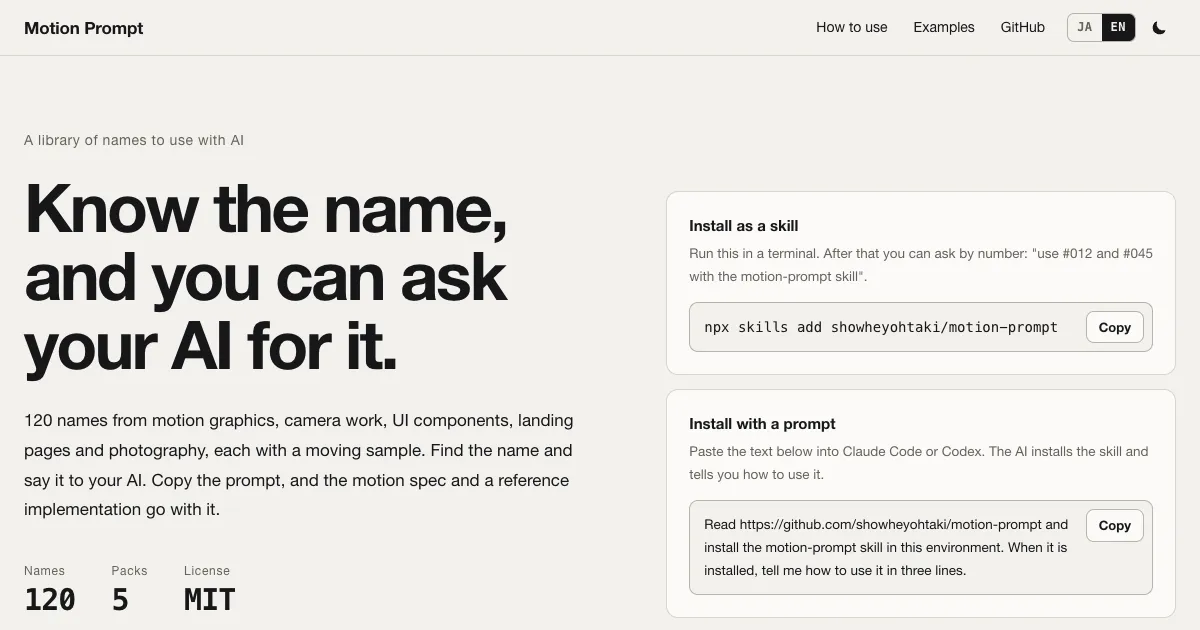The width and height of the screenshot is (1200, 630).
Task: Select the EN language option
Action: (x=1118, y=28)
